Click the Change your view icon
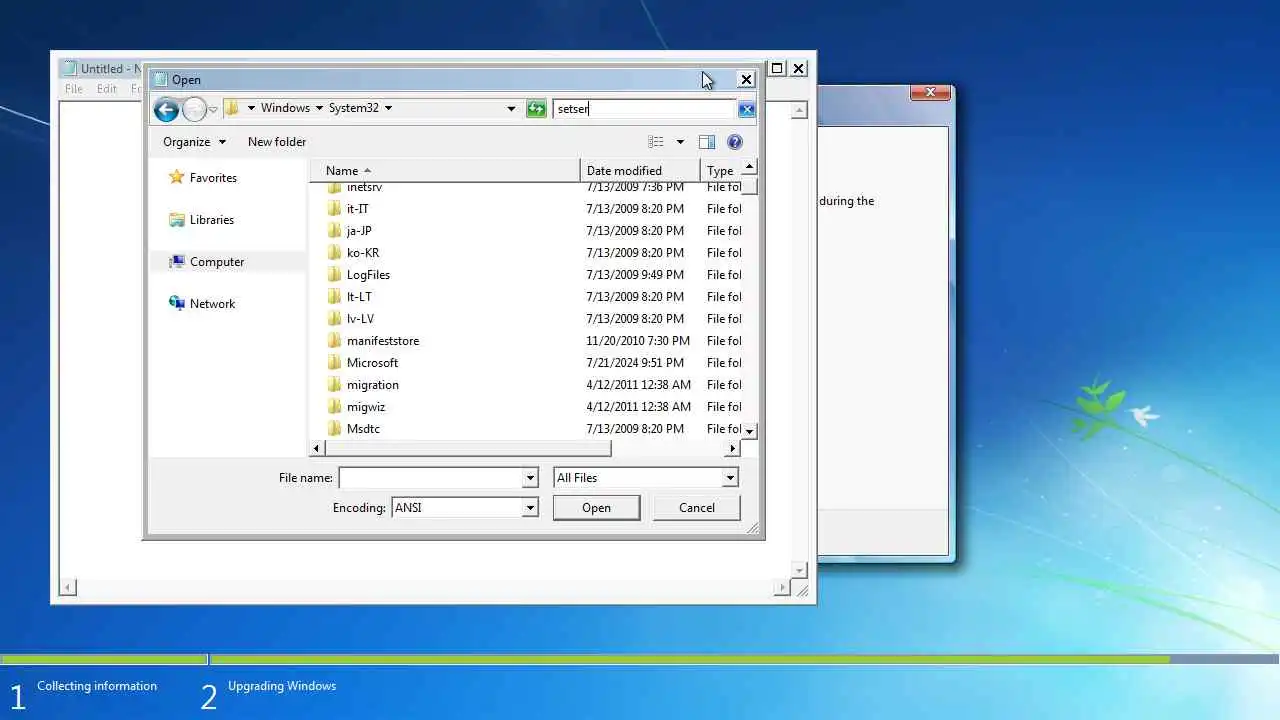Screen dimensions: 1280x720 [x=656, y=142]
